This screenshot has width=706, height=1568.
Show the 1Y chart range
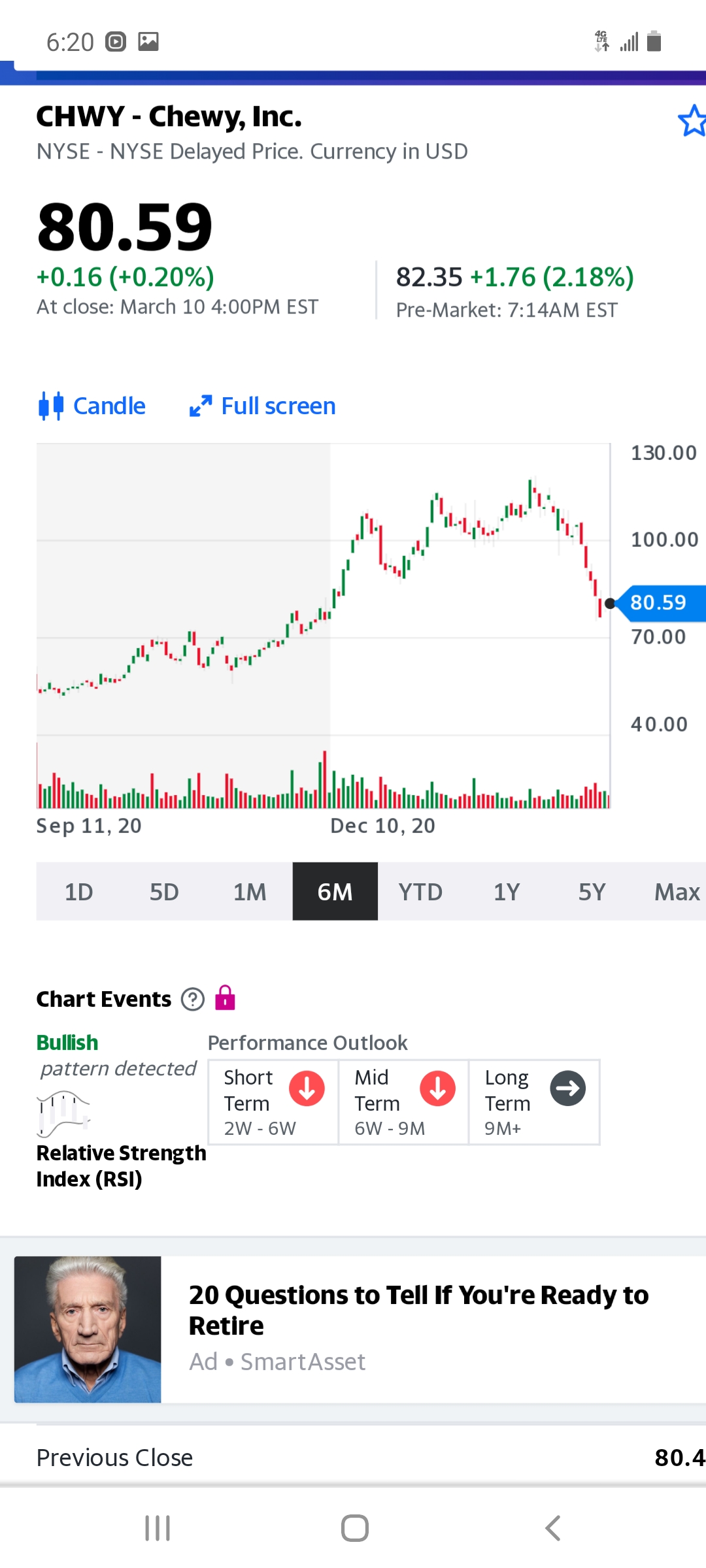(x=507, y=892)
